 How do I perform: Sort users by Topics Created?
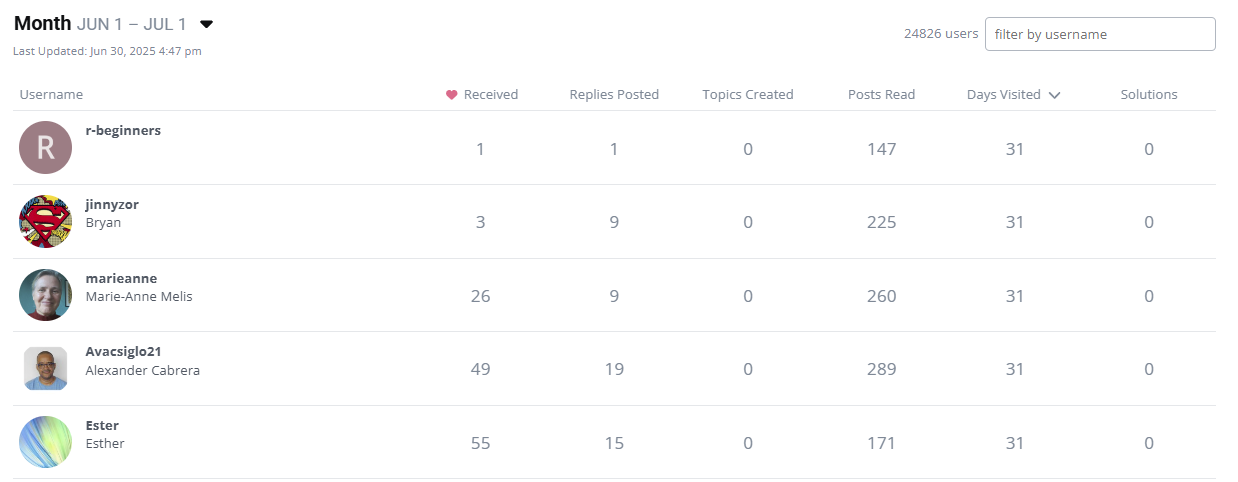coord(748,95)
